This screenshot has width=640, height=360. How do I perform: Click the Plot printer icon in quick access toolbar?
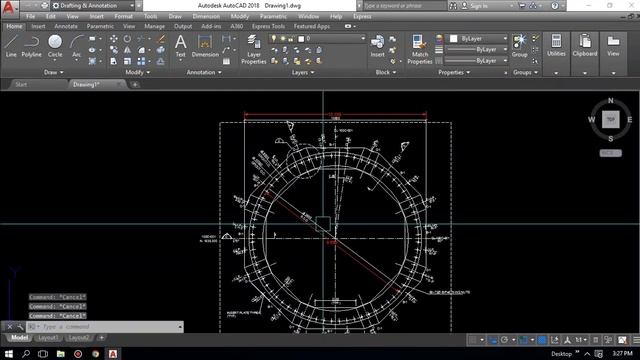(44, 6)
